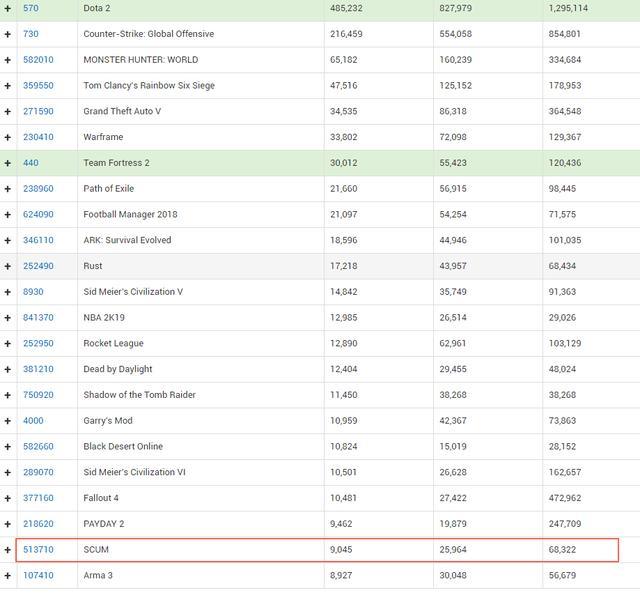Expand the Dota 2 row plus icon

(7, 8)
